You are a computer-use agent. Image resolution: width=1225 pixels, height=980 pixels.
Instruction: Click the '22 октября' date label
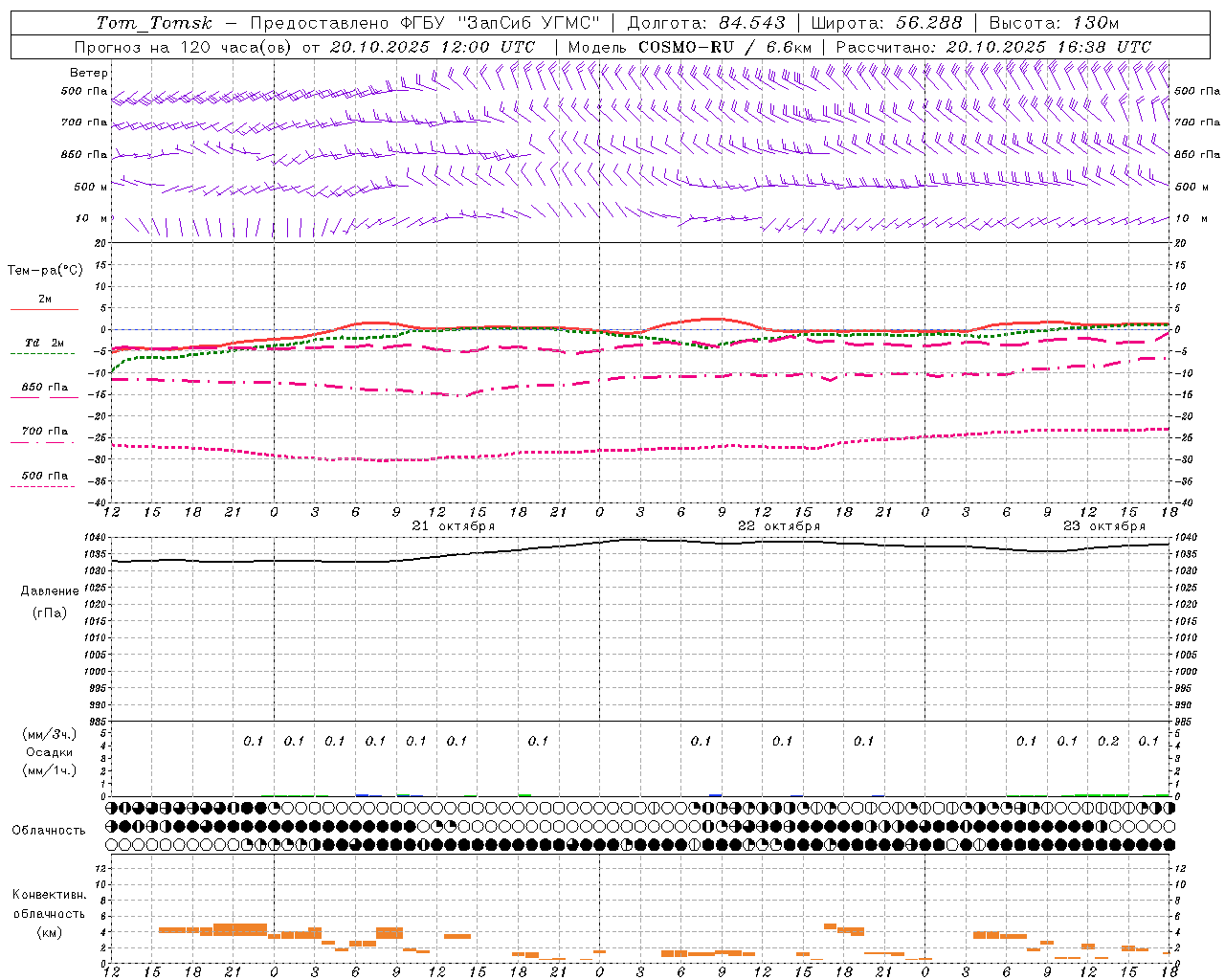pos(779,526)
